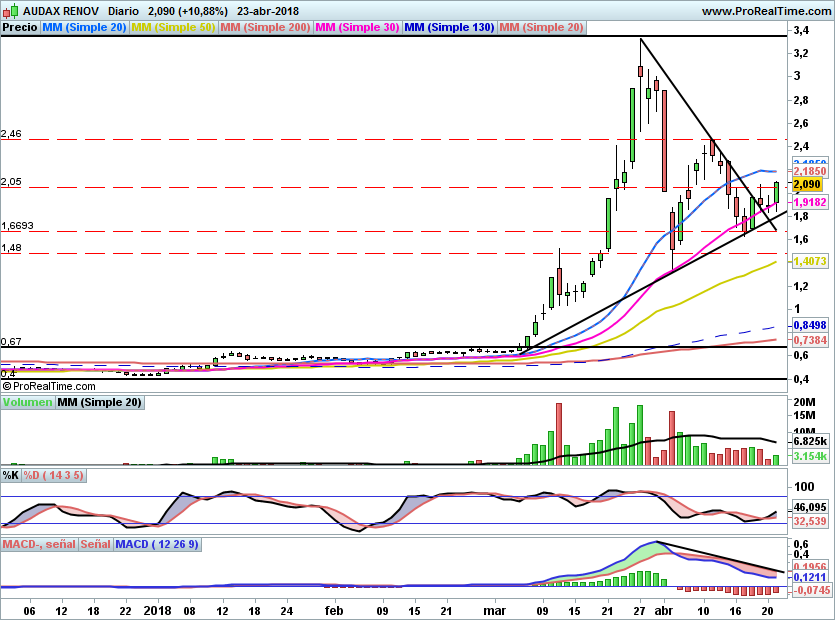The width and height of the screenshot is (835, 620).
Task: Open the www.ProRealTime.com link
Action: click(765, 10)
